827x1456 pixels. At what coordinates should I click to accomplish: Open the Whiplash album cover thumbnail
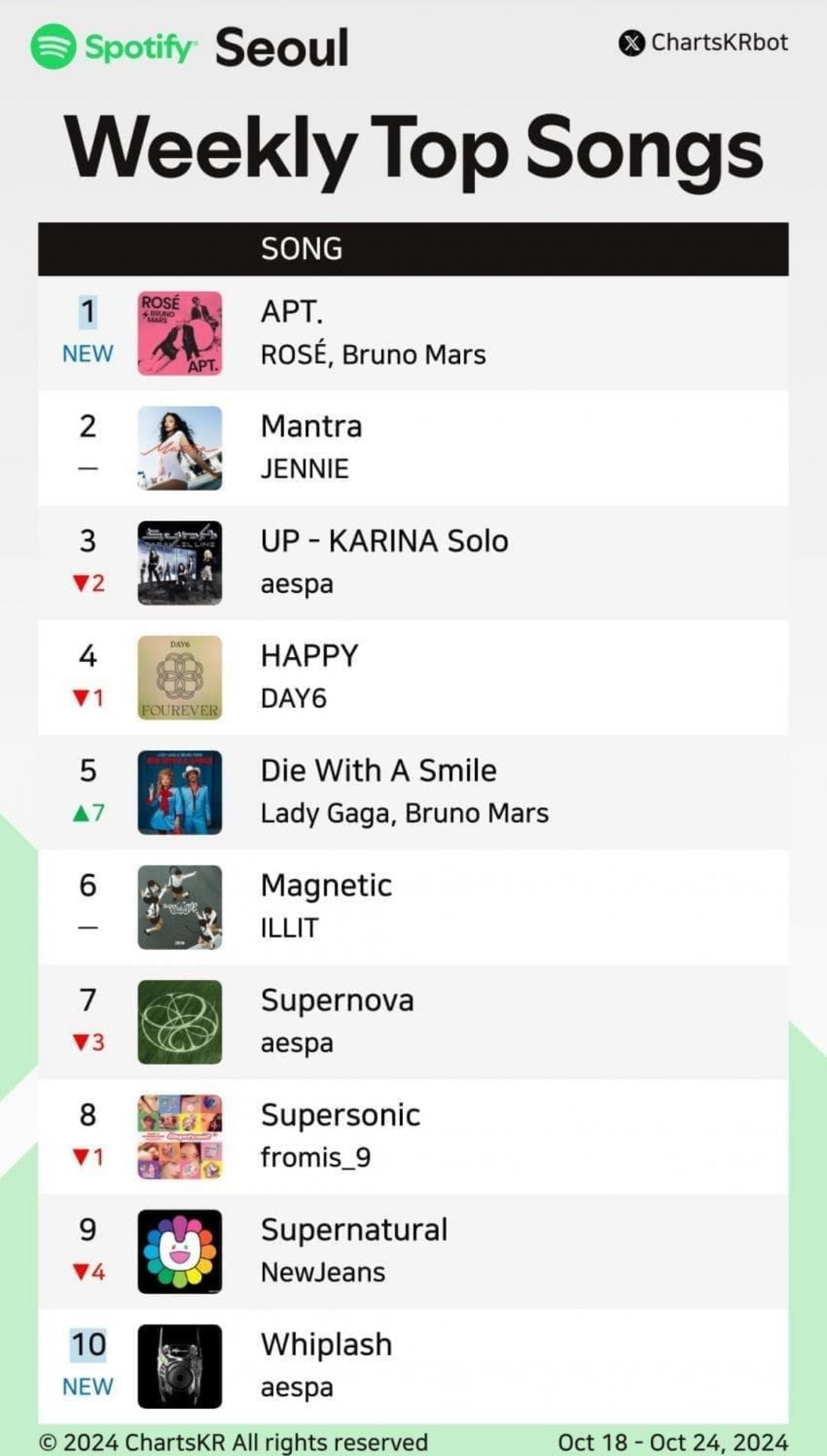pos(180,1366)
